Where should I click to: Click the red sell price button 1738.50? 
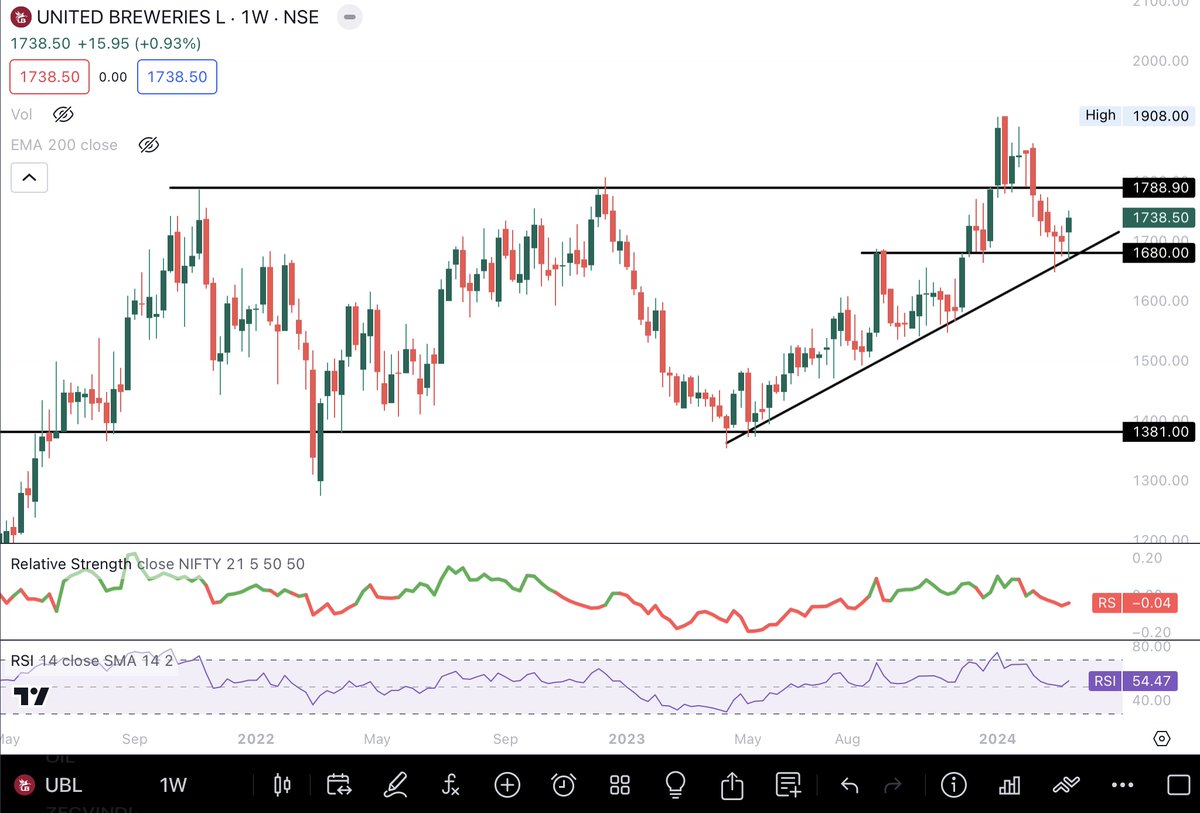[x=49, y=76]
